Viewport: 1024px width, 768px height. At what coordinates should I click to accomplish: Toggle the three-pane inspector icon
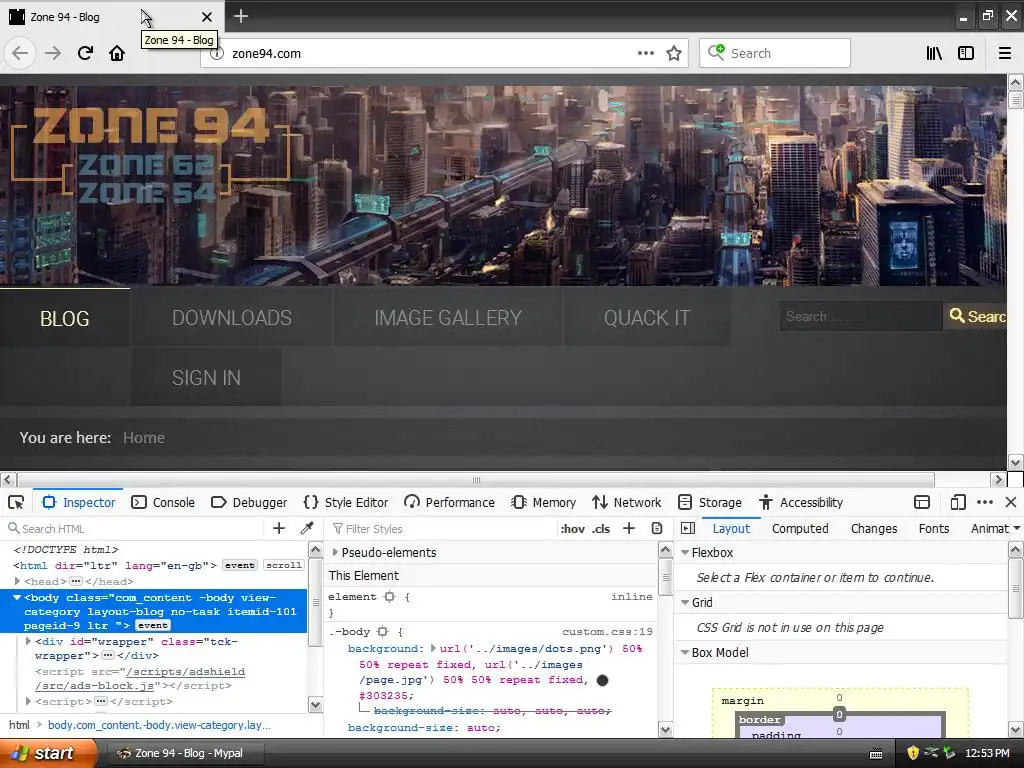pos(688,528)
